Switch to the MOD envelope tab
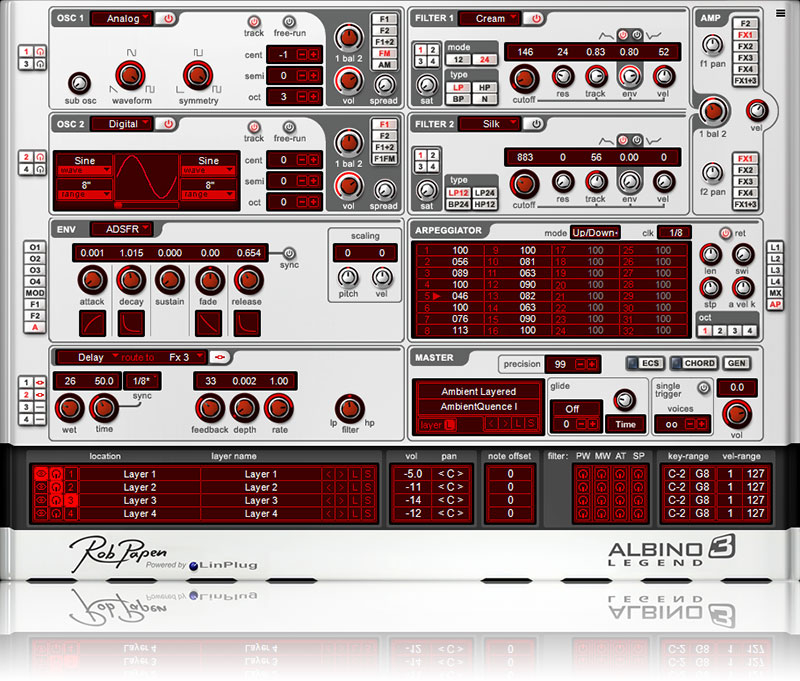 point(36,293)
